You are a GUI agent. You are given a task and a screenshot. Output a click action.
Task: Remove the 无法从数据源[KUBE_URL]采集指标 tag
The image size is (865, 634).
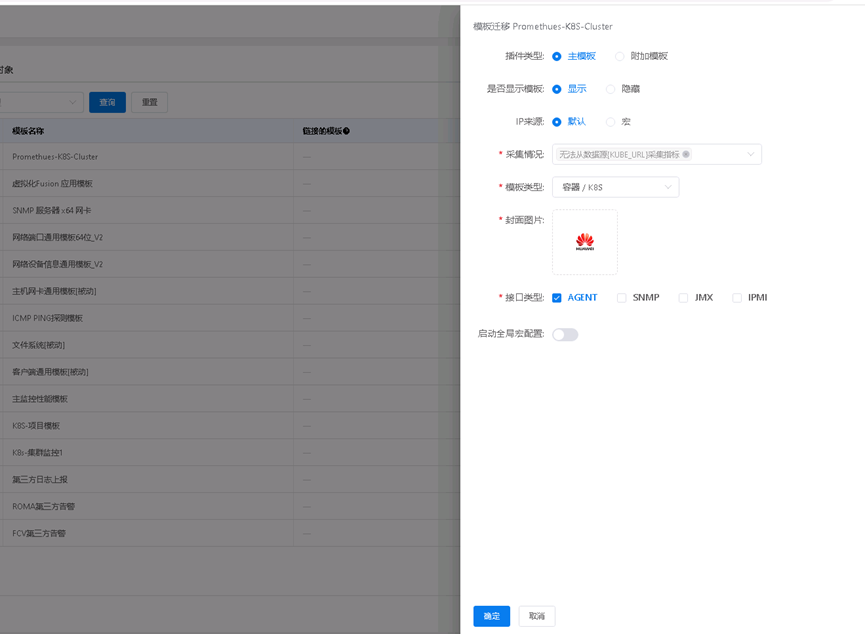tap(686, 154)
